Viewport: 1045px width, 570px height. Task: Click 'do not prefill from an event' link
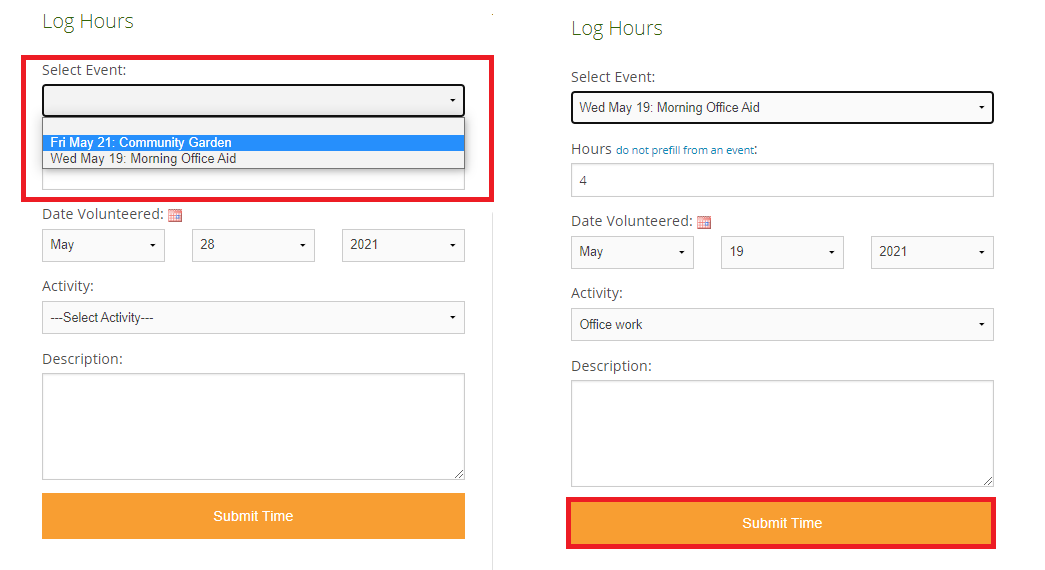point(685,151)
